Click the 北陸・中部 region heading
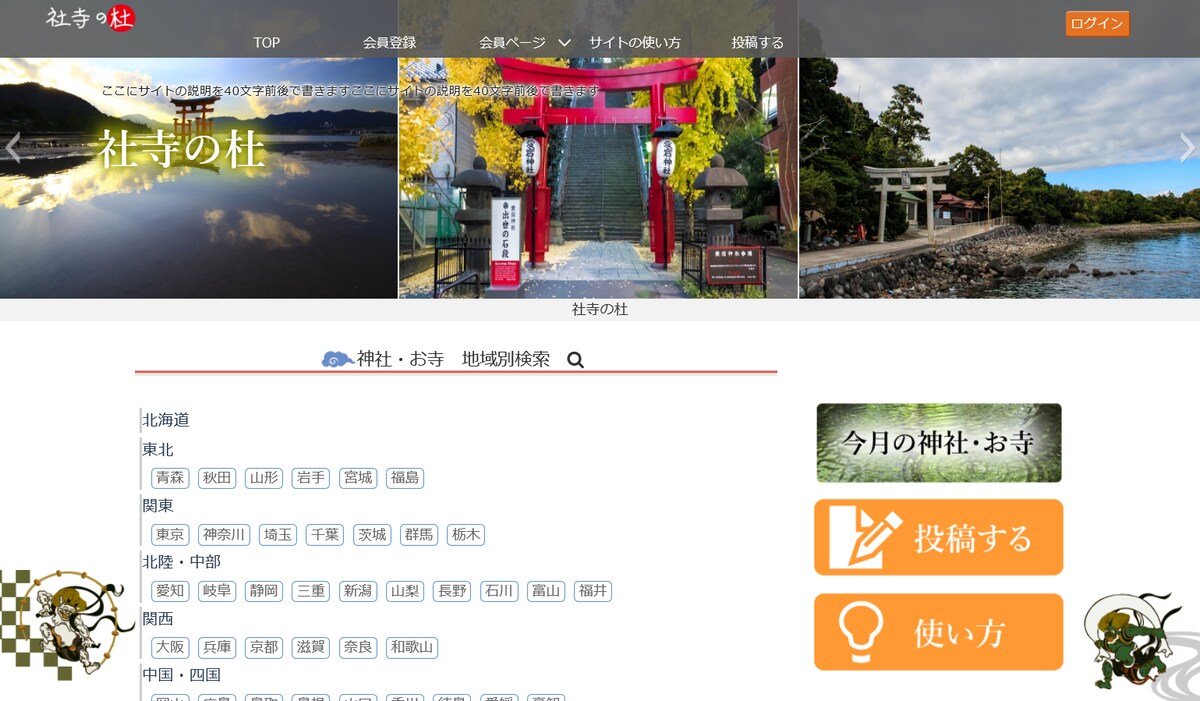The image size is (1200, 701). [x=182, y=562]
